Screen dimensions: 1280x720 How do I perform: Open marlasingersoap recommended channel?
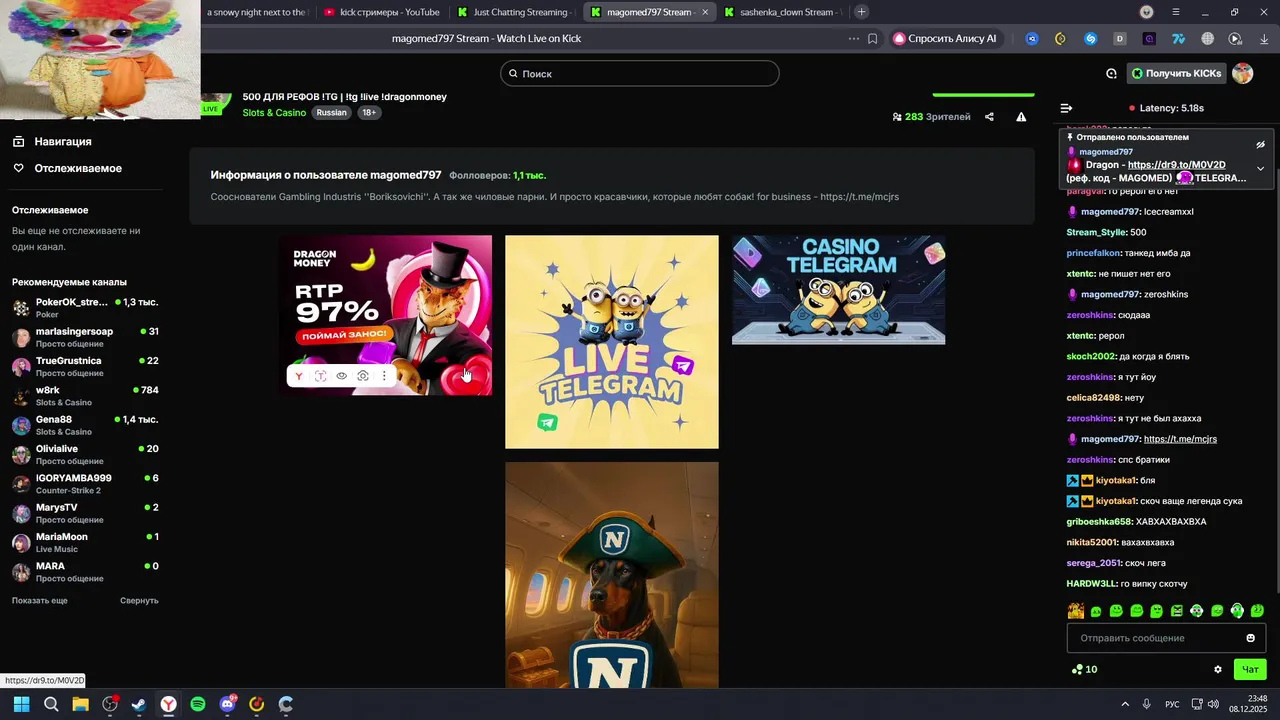pos(85,337)
